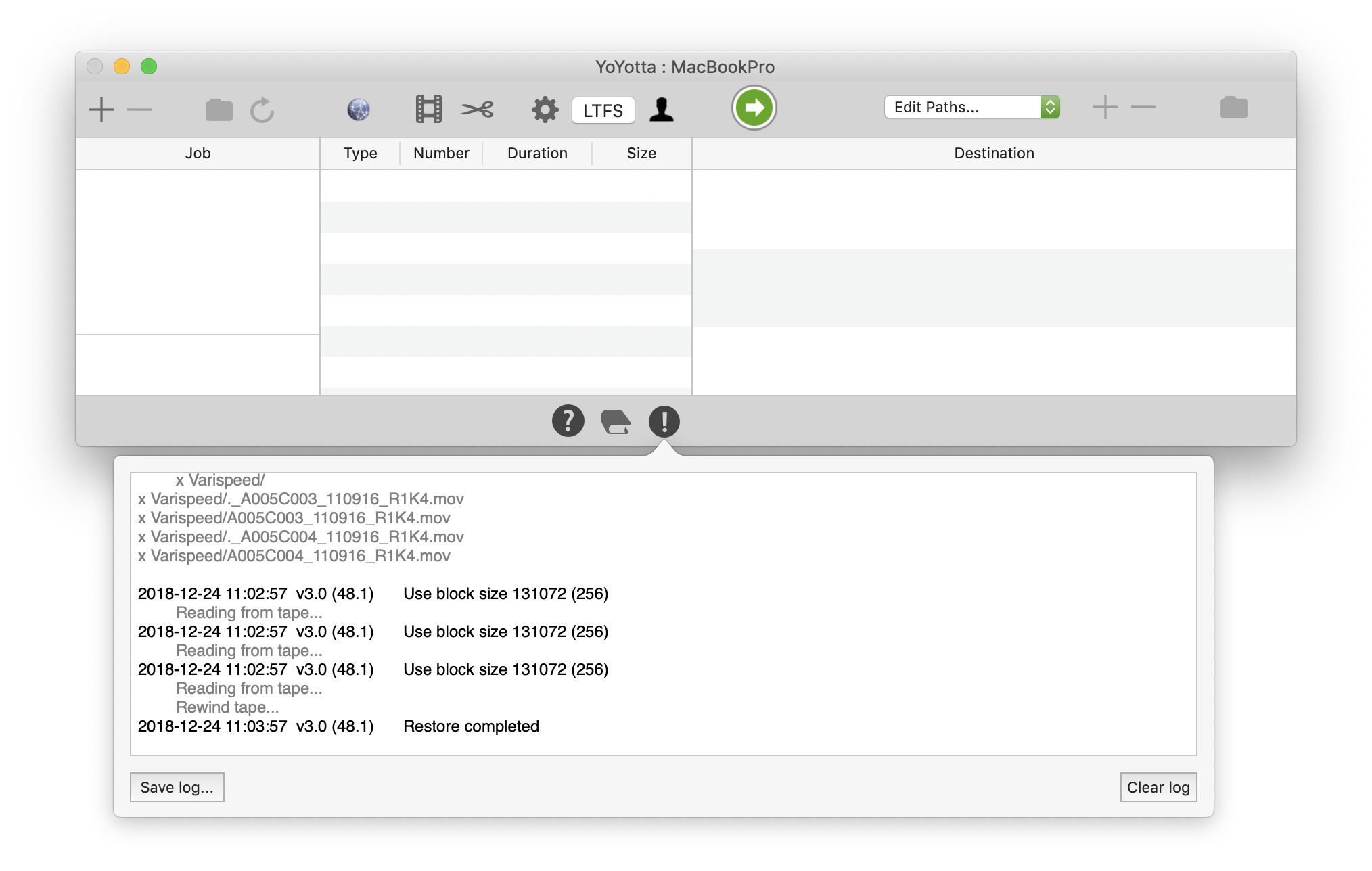Open the tape drive icon
Image resolution: width=1372 pixels, height=871 pixels.
(x=616, y=421)
